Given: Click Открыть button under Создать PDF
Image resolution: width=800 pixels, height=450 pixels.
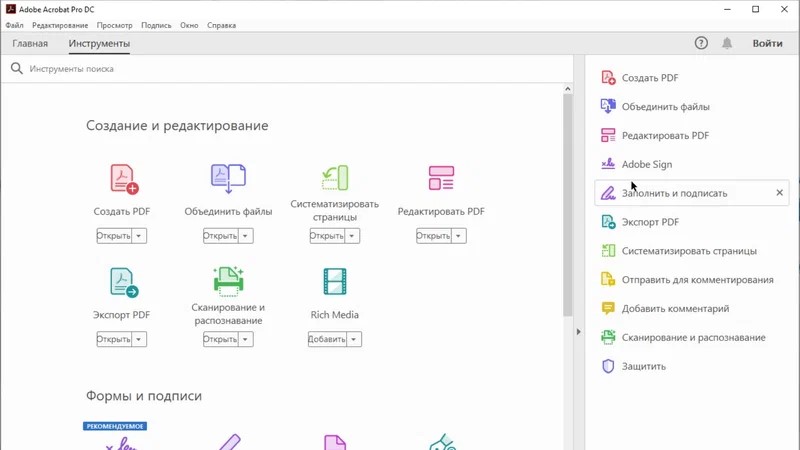Looking at the screenshot, I should point(114,236).
